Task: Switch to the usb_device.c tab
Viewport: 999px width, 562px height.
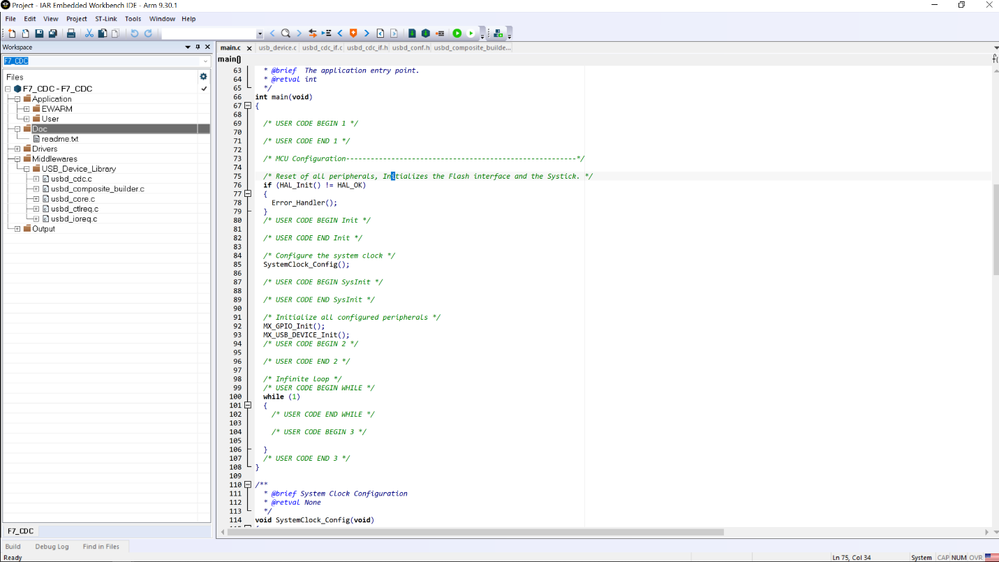Action: click(277, 48)
